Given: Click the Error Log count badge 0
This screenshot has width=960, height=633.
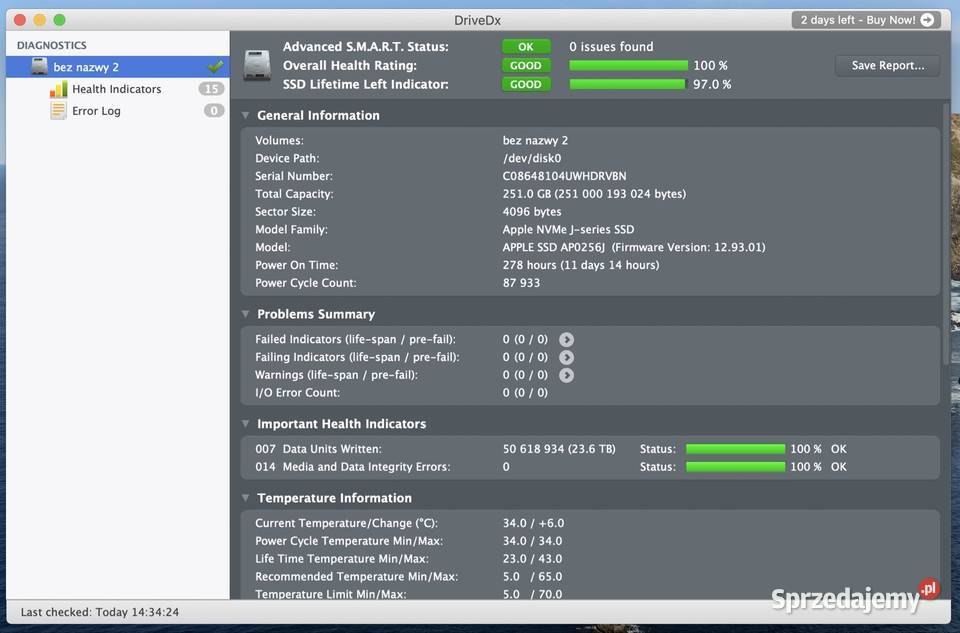Looking at the screenshot, I should [x=214, y=111].
